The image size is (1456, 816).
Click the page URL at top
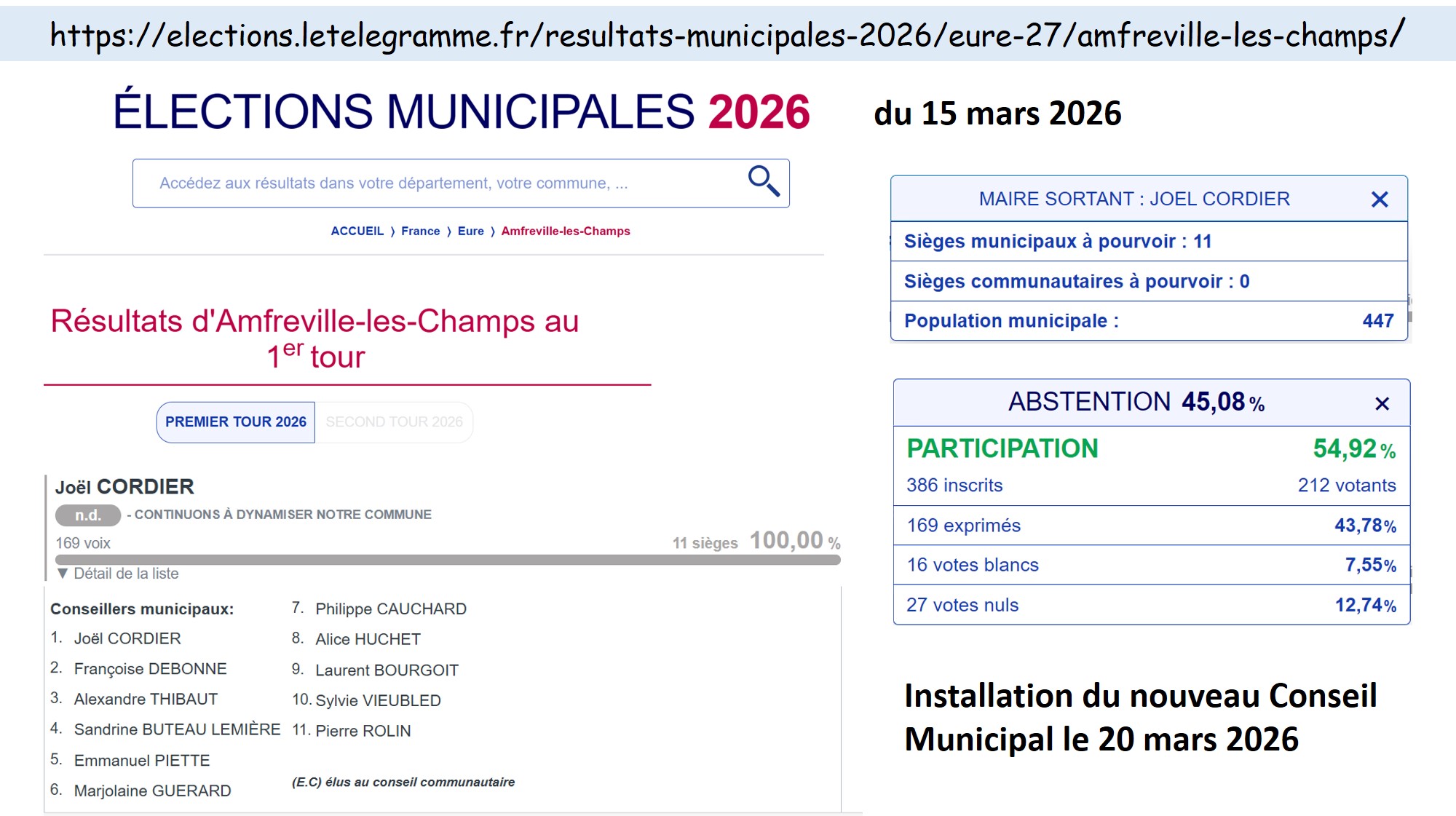click(727, 35)
